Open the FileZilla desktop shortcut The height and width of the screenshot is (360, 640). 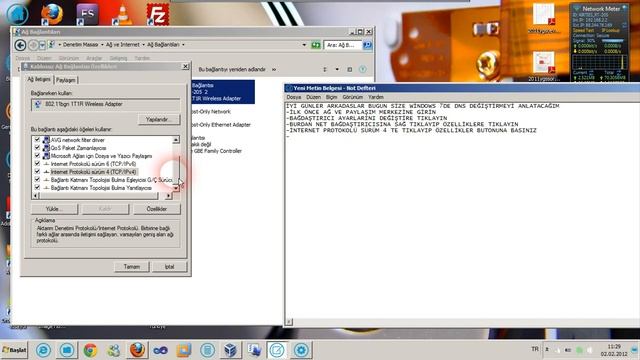point(158,14)
